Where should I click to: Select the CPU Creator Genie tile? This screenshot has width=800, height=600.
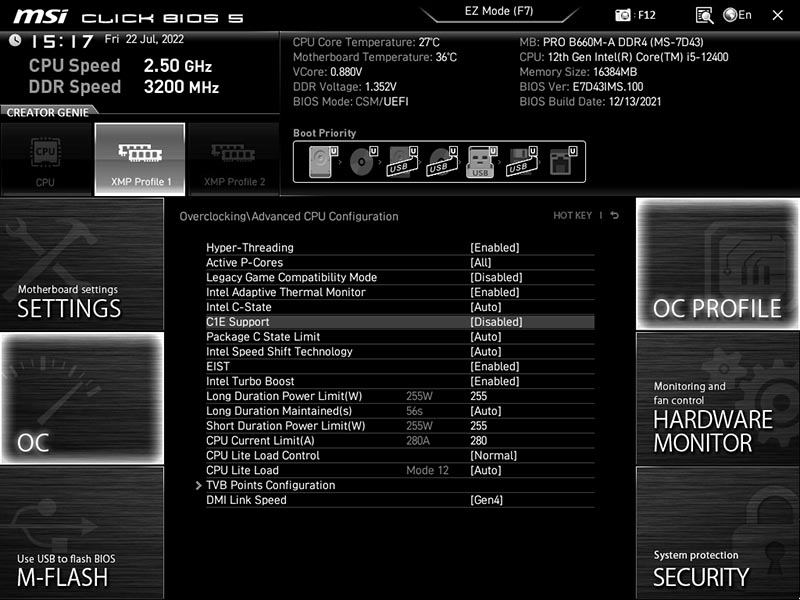46,160
